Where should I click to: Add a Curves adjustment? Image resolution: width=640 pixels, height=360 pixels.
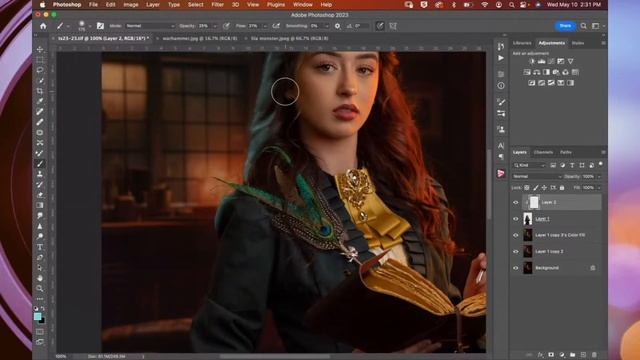coord(551,61)
